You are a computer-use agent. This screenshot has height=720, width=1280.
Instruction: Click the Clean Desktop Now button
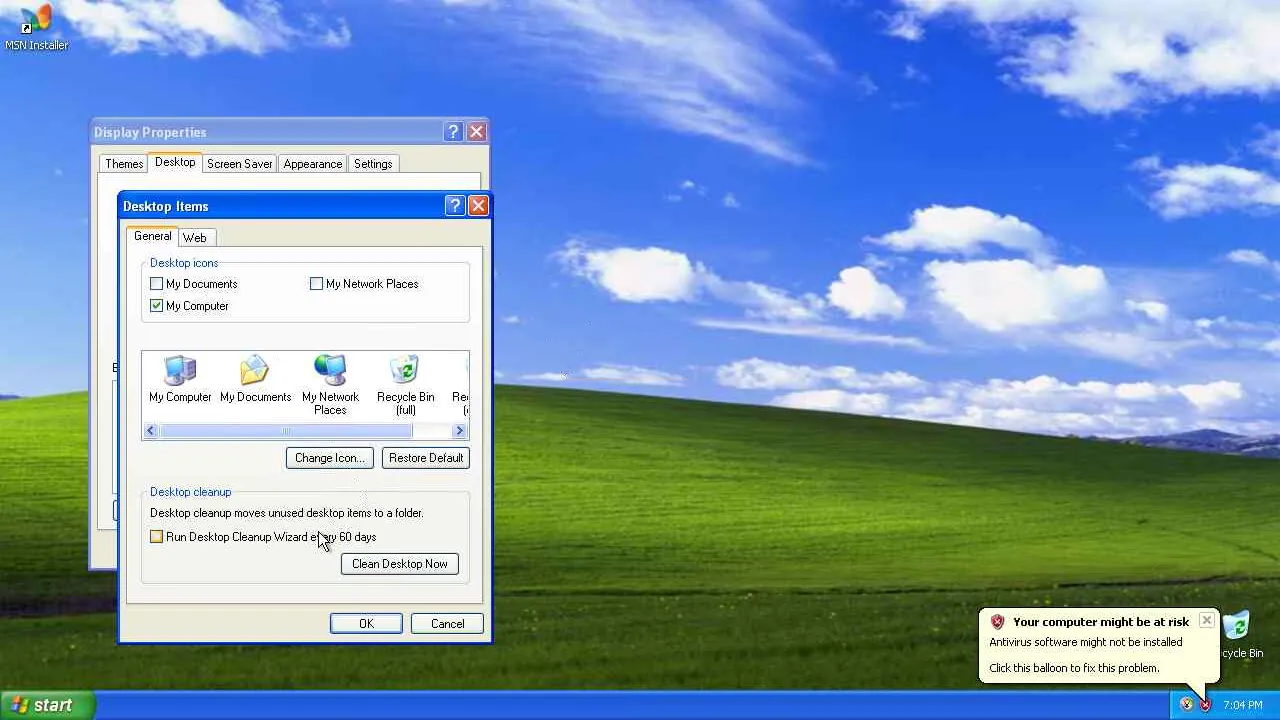400,564
